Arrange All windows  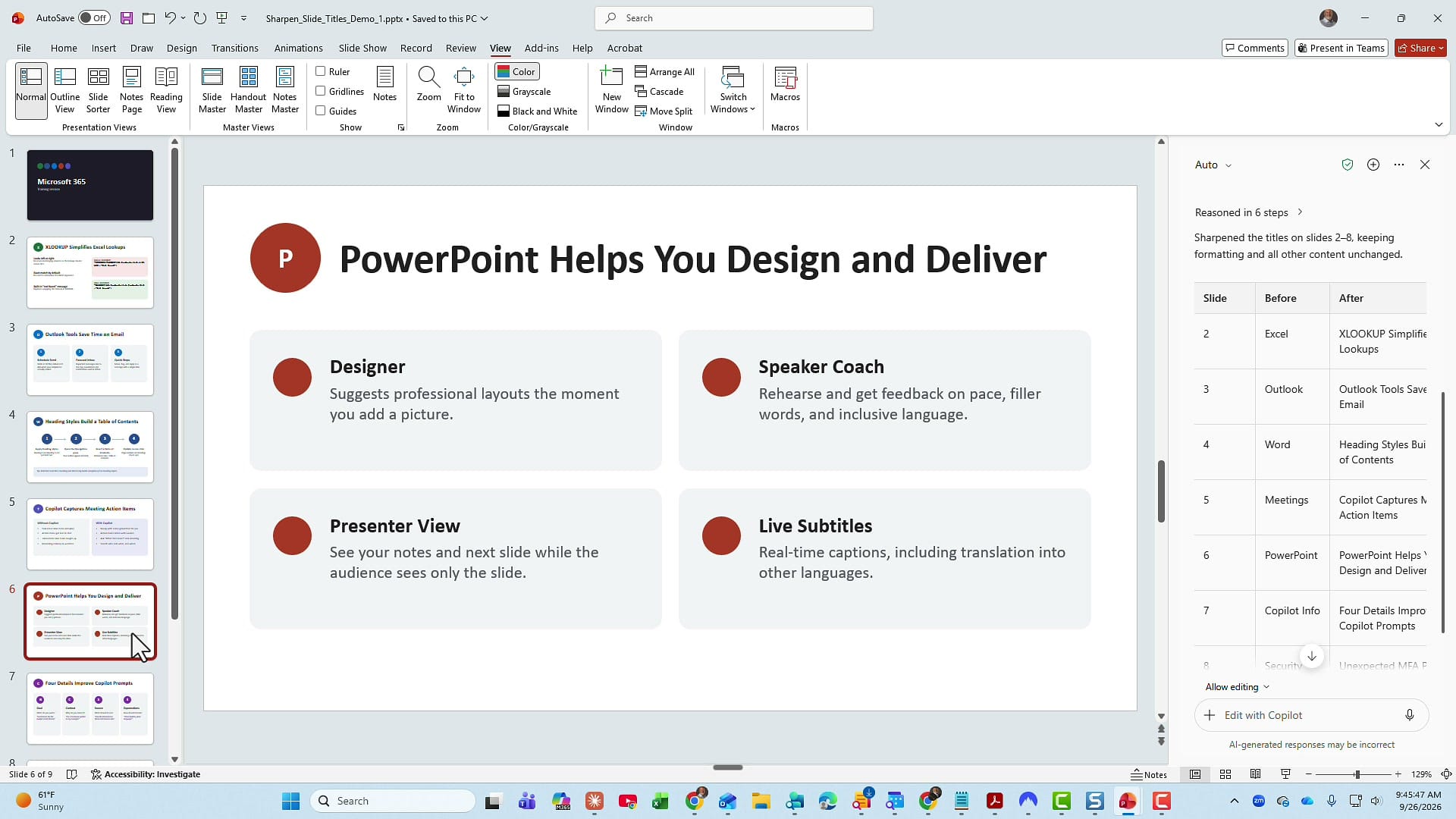pyautogui.click(x=664, y=71)
